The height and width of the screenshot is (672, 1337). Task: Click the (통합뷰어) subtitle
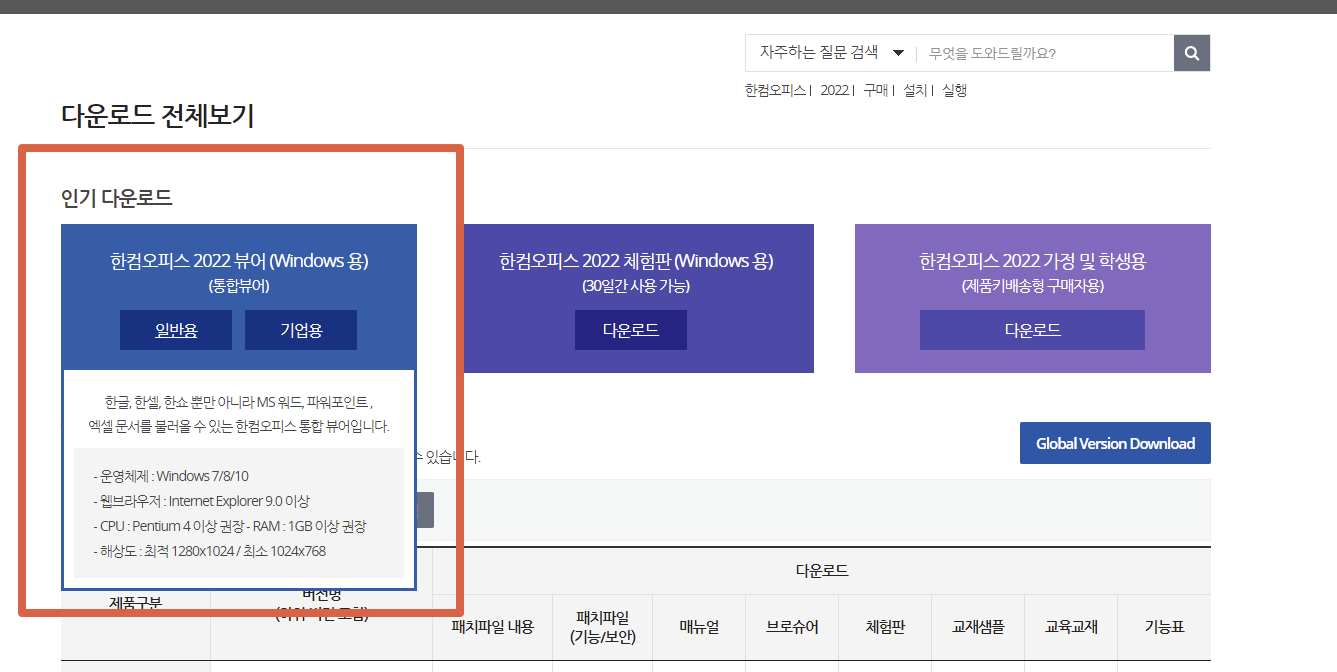pyautogui.click(x=239, y=286)
